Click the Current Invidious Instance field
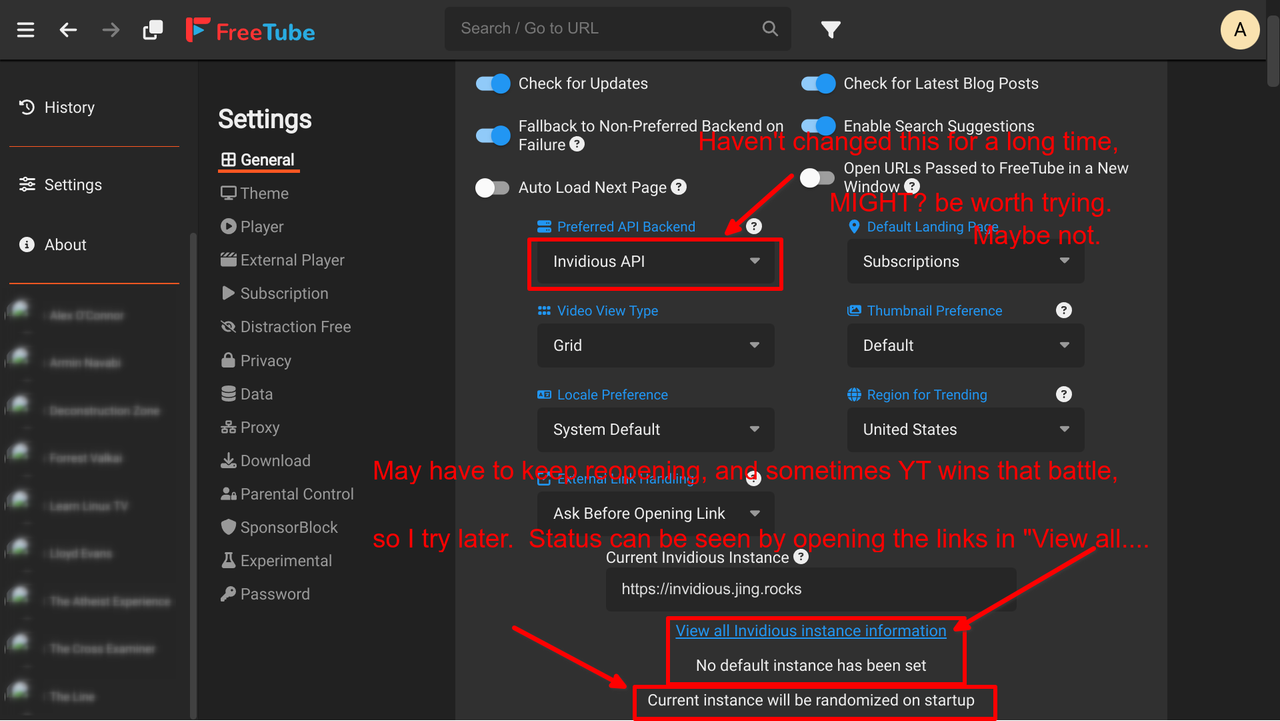The width and height of the screenshot is (1280, 721). click(x=811, y=590)
